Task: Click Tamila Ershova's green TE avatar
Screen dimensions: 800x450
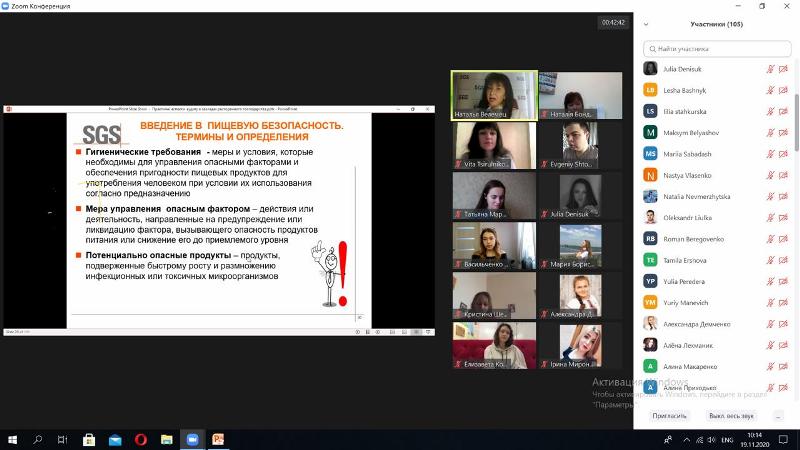Action: pyautogui.click(x=650, y=260)
